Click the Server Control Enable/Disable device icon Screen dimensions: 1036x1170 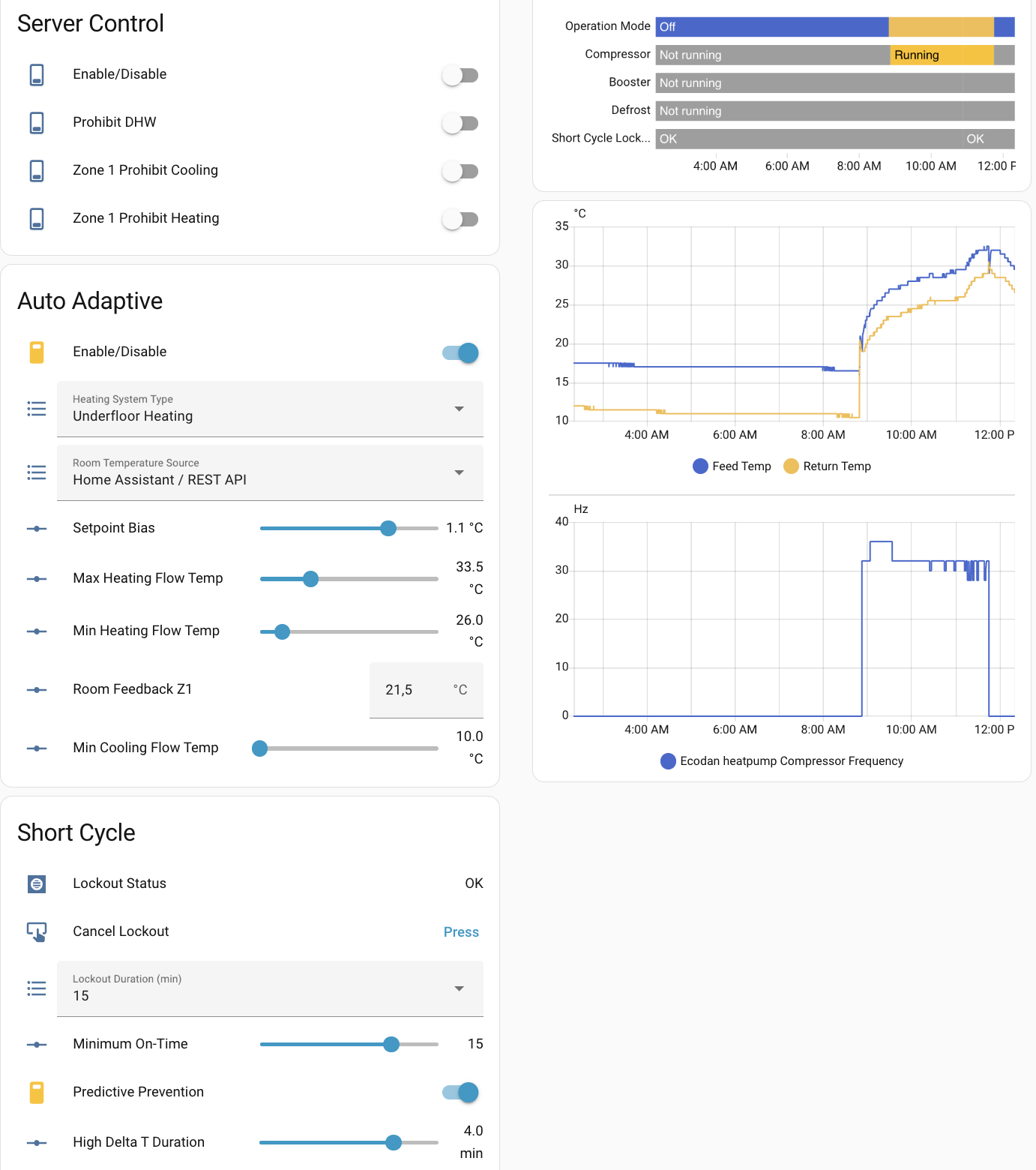point(37,75)
